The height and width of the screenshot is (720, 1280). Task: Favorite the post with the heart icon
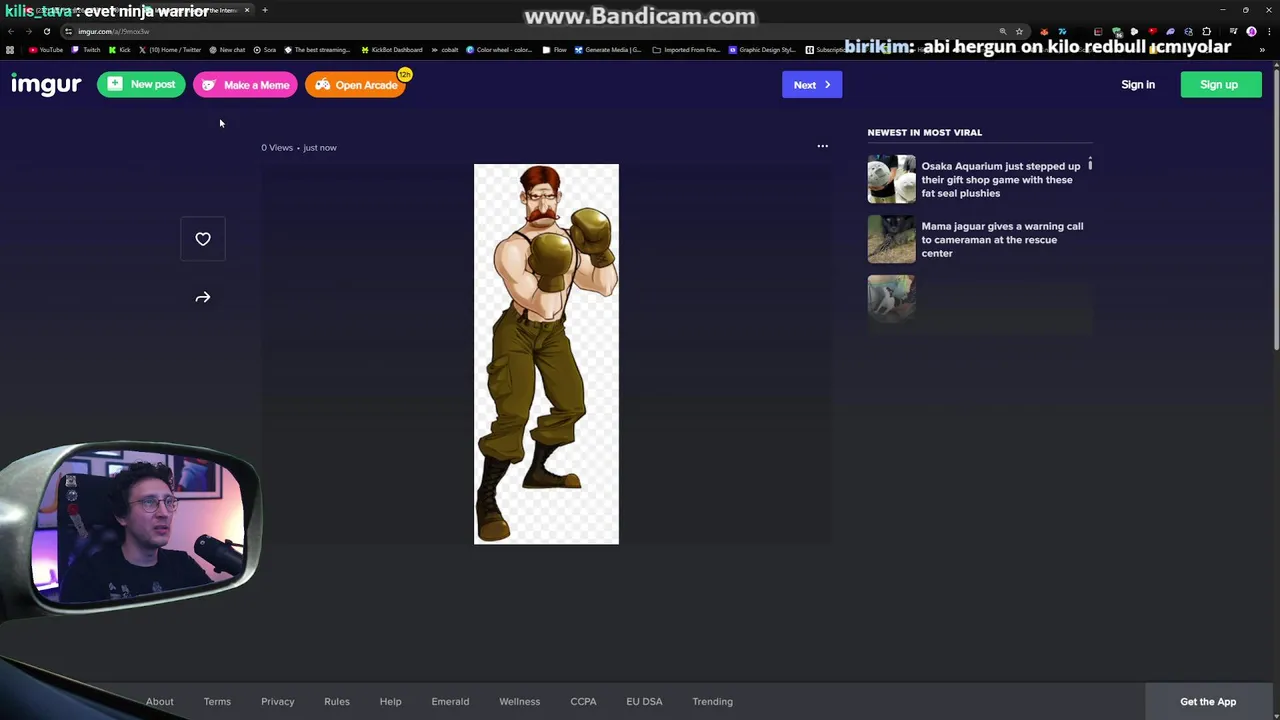[203, 239]
